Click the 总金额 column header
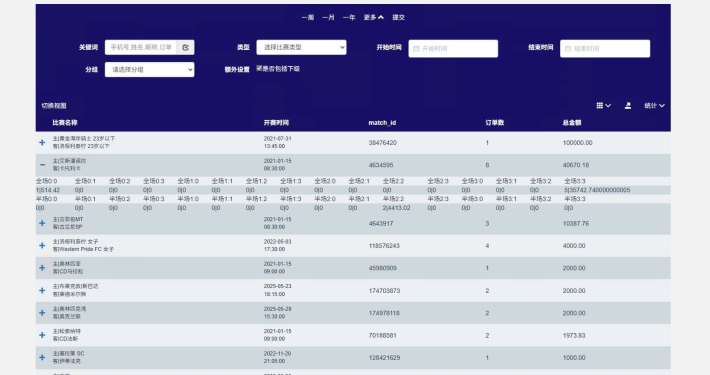710x375 pixels. click(572, 123)
